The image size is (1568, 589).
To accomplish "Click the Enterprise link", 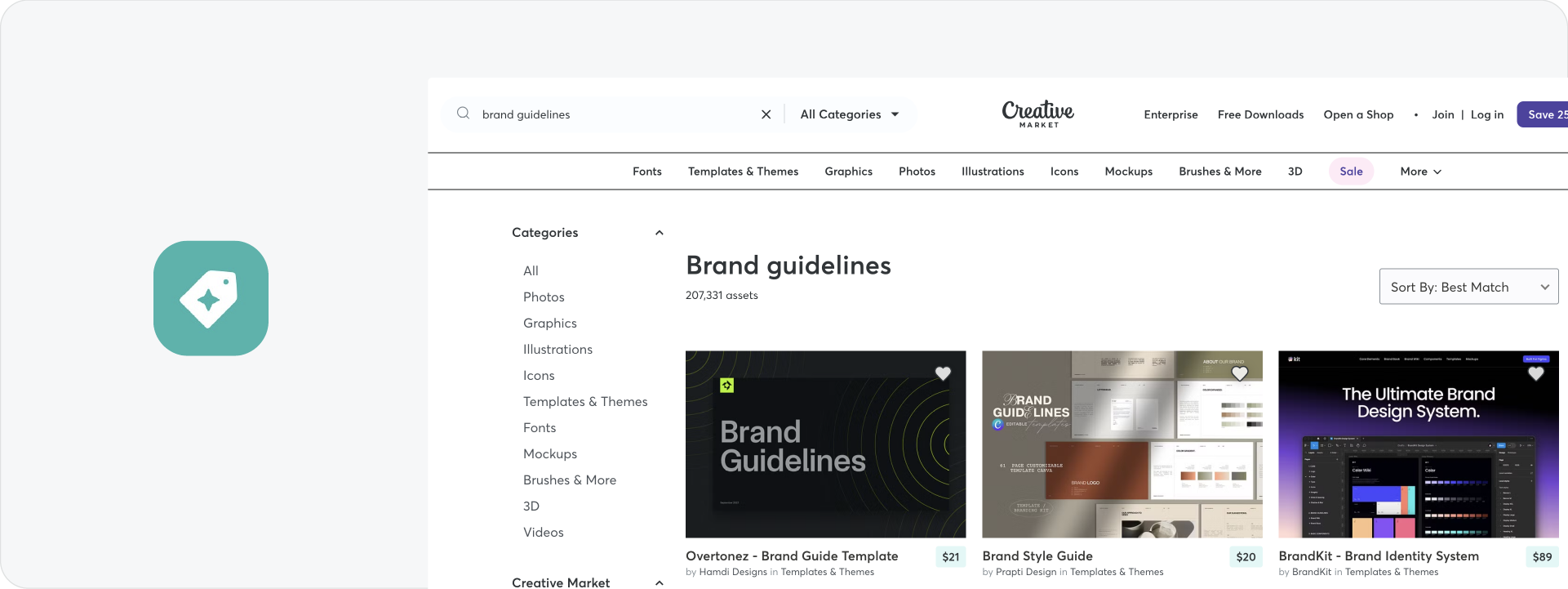I will tap(1170, 114).
